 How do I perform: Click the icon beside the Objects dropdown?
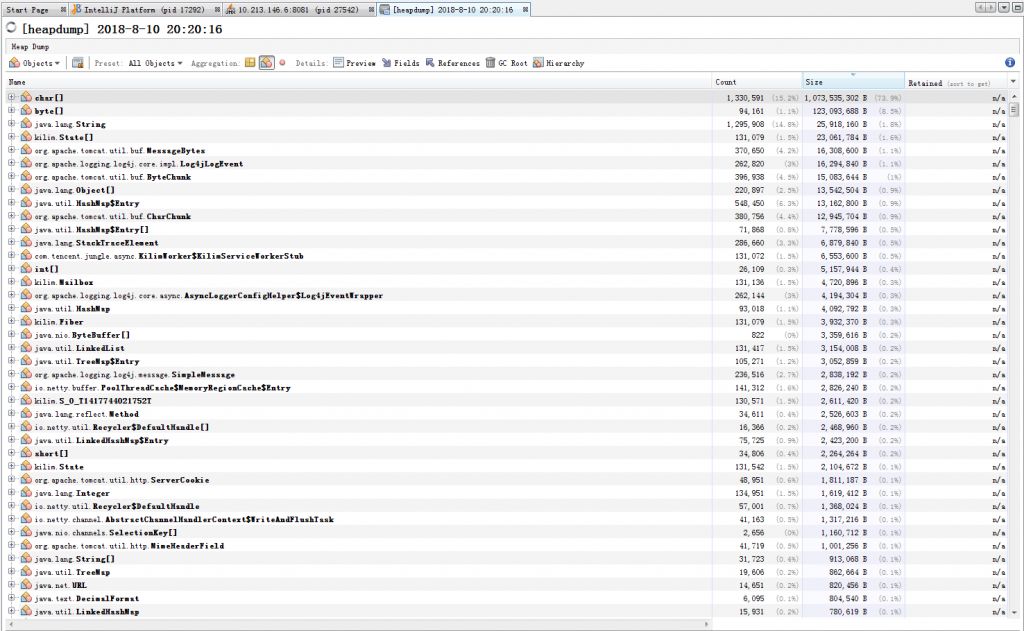pyautogui.click(x=78, y=63)
